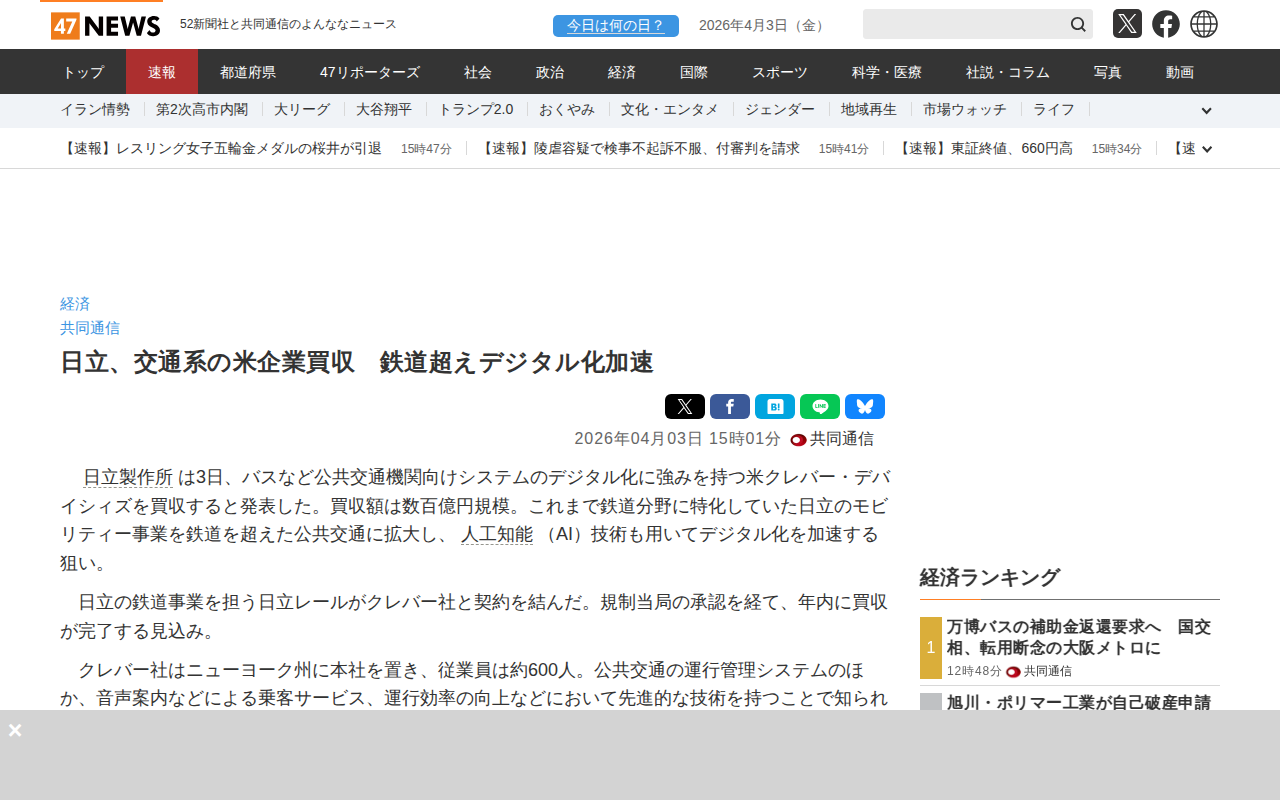Click the 日立製作所 keyword link

point(128,477)
